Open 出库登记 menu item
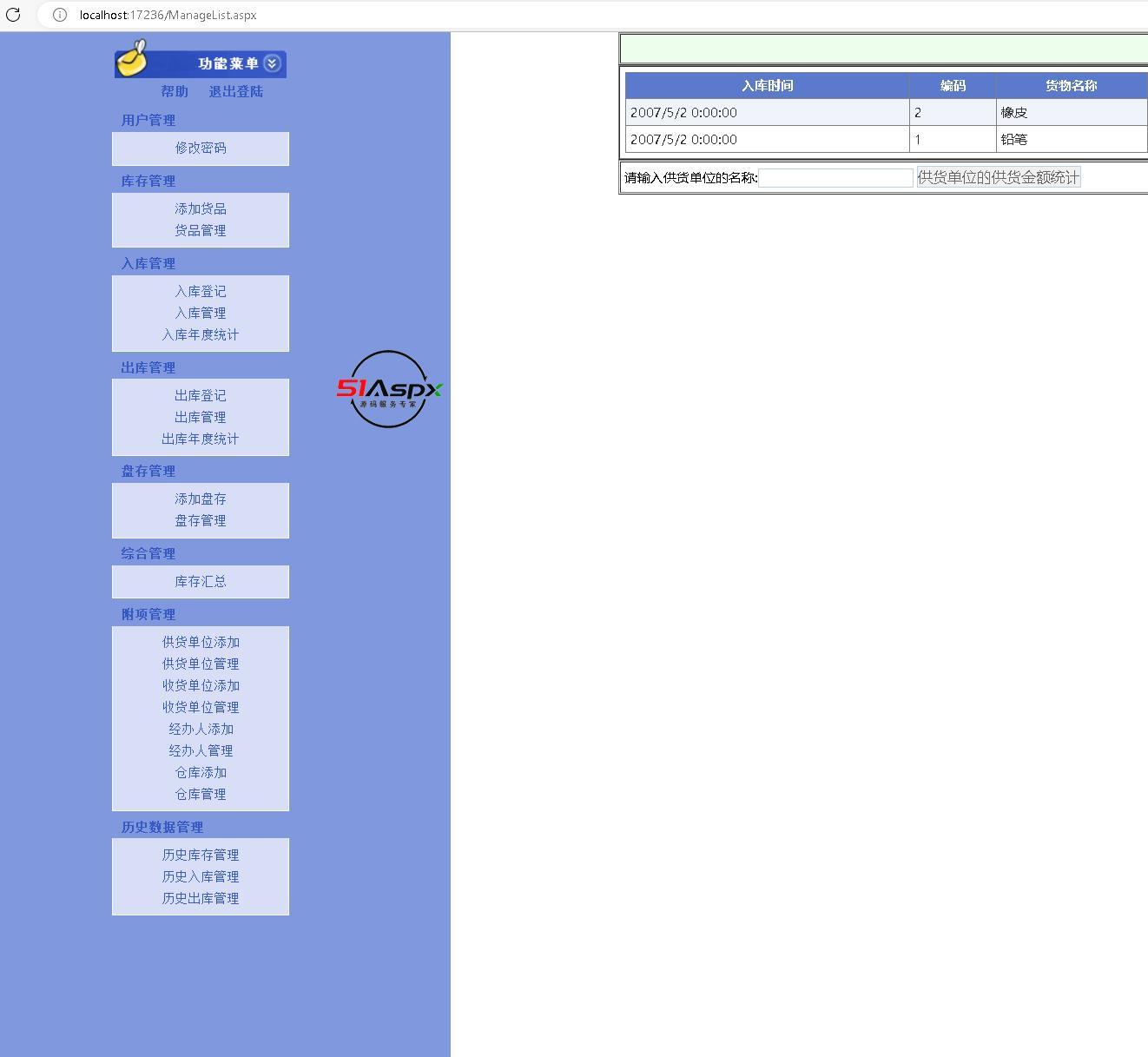Screen dimensions: 1148x1057 coord(201,395)
